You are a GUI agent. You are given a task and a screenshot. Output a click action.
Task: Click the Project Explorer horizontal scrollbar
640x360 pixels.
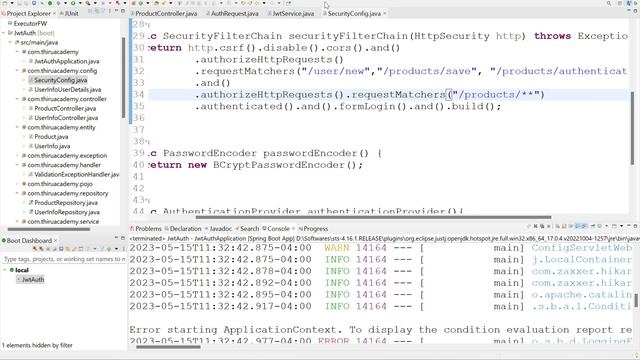tap(49, 229)
